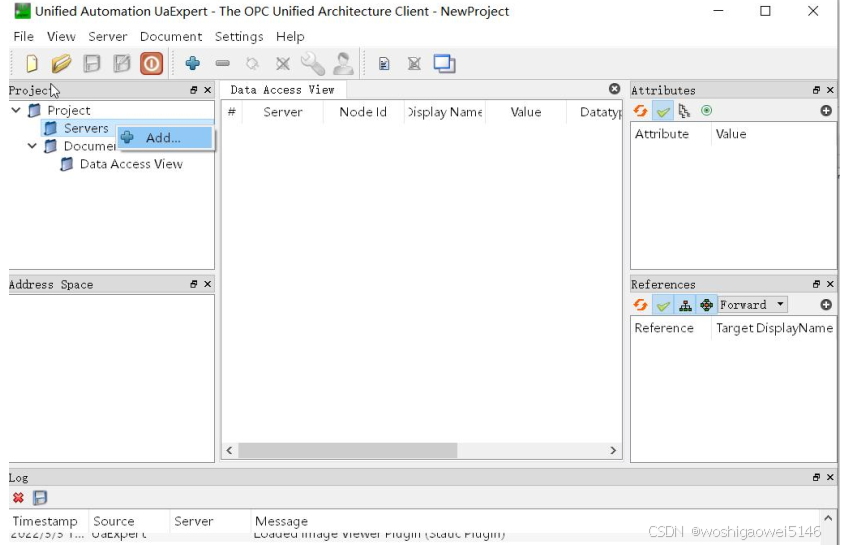Choose Add... from the context menu
The height and width of the screenshot is (547, 843).
[x=165, y=138]
